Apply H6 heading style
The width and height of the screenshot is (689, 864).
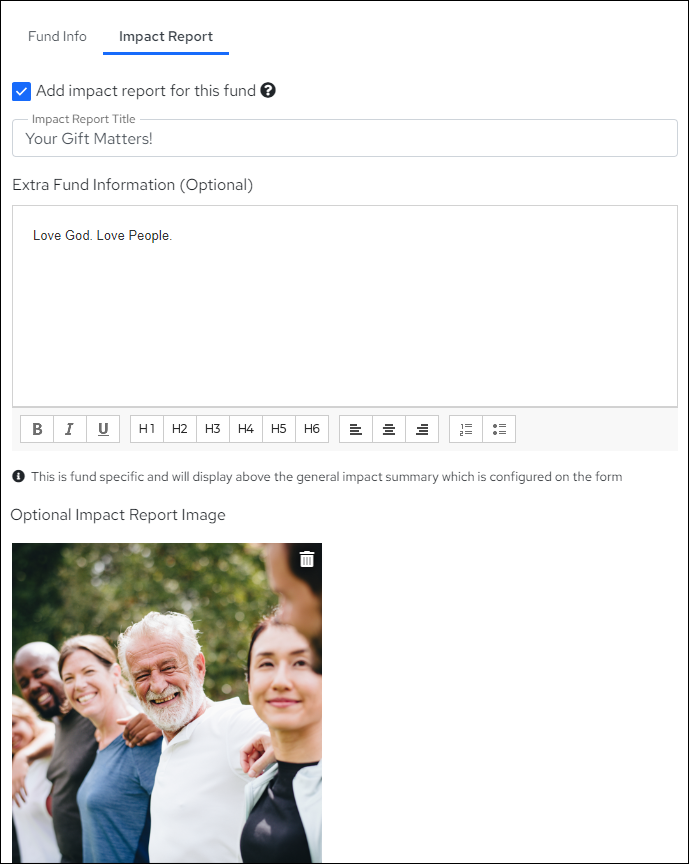pyautogui.click(x=312, y=429)
